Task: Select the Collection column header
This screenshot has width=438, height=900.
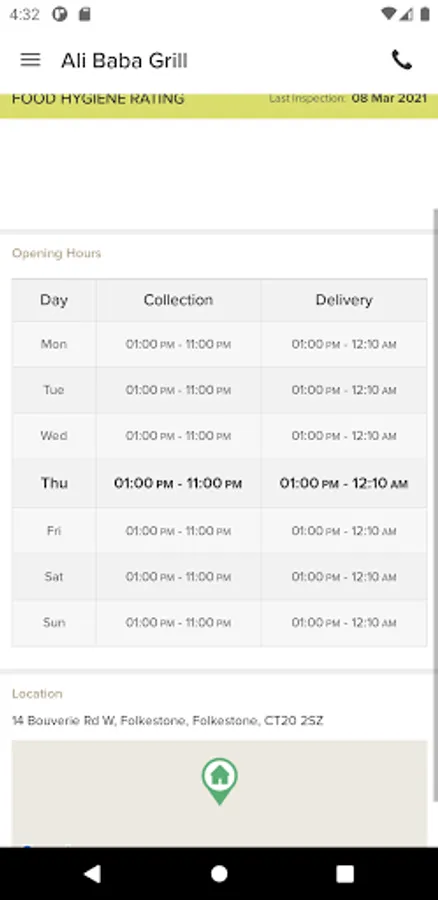Action: pos(179,300)
